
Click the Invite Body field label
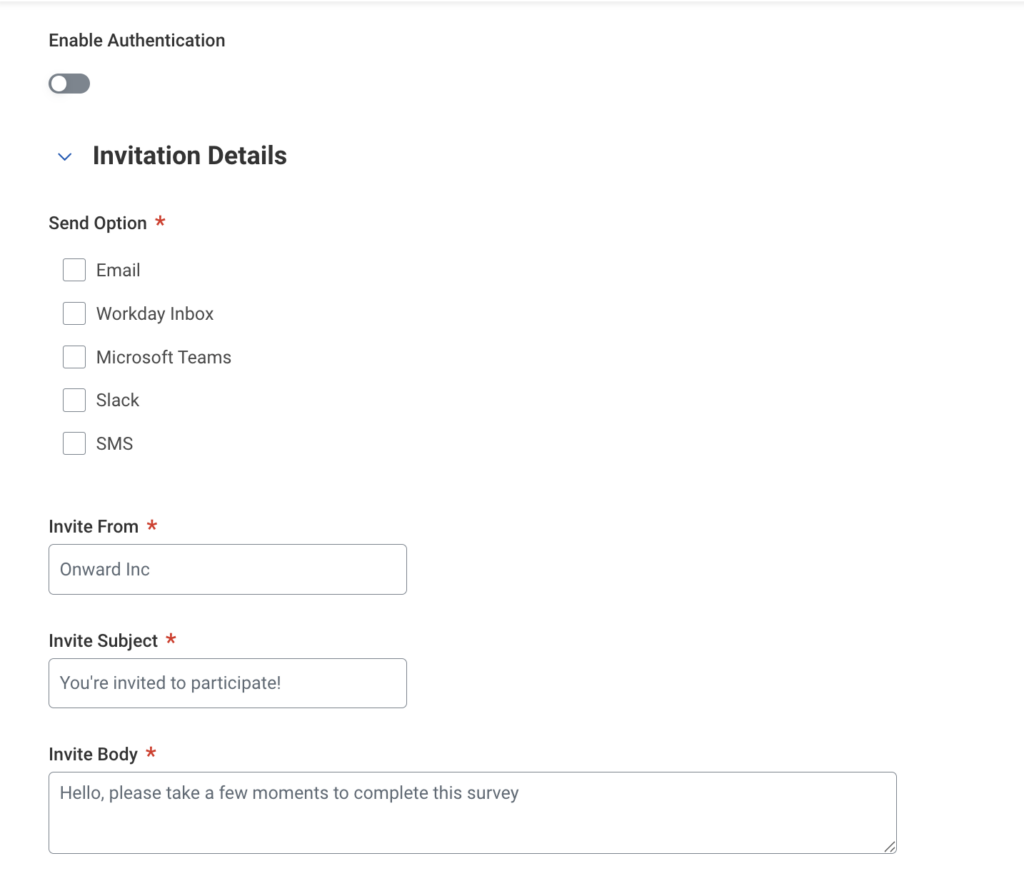click(93, 754)
